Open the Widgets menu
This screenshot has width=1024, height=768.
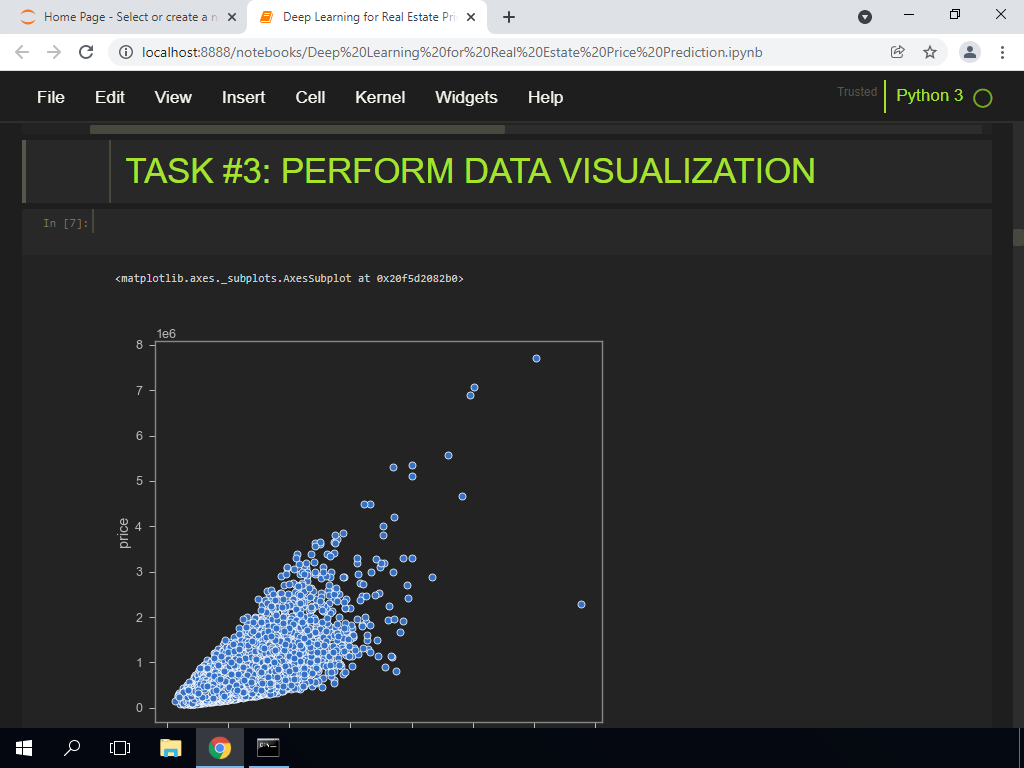[466, 97]
